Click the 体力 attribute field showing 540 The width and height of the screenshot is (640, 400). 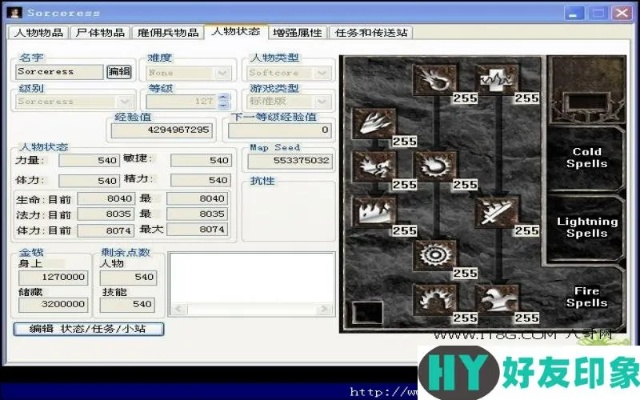click(x=89, y=180)
